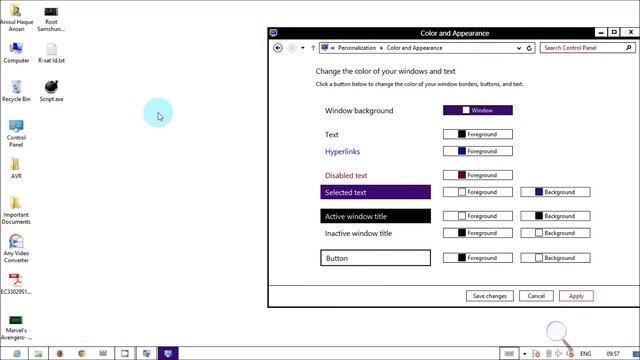Change the Button Foreground color
The width and height of the screenshot is (640, 360).
[478, 258]
